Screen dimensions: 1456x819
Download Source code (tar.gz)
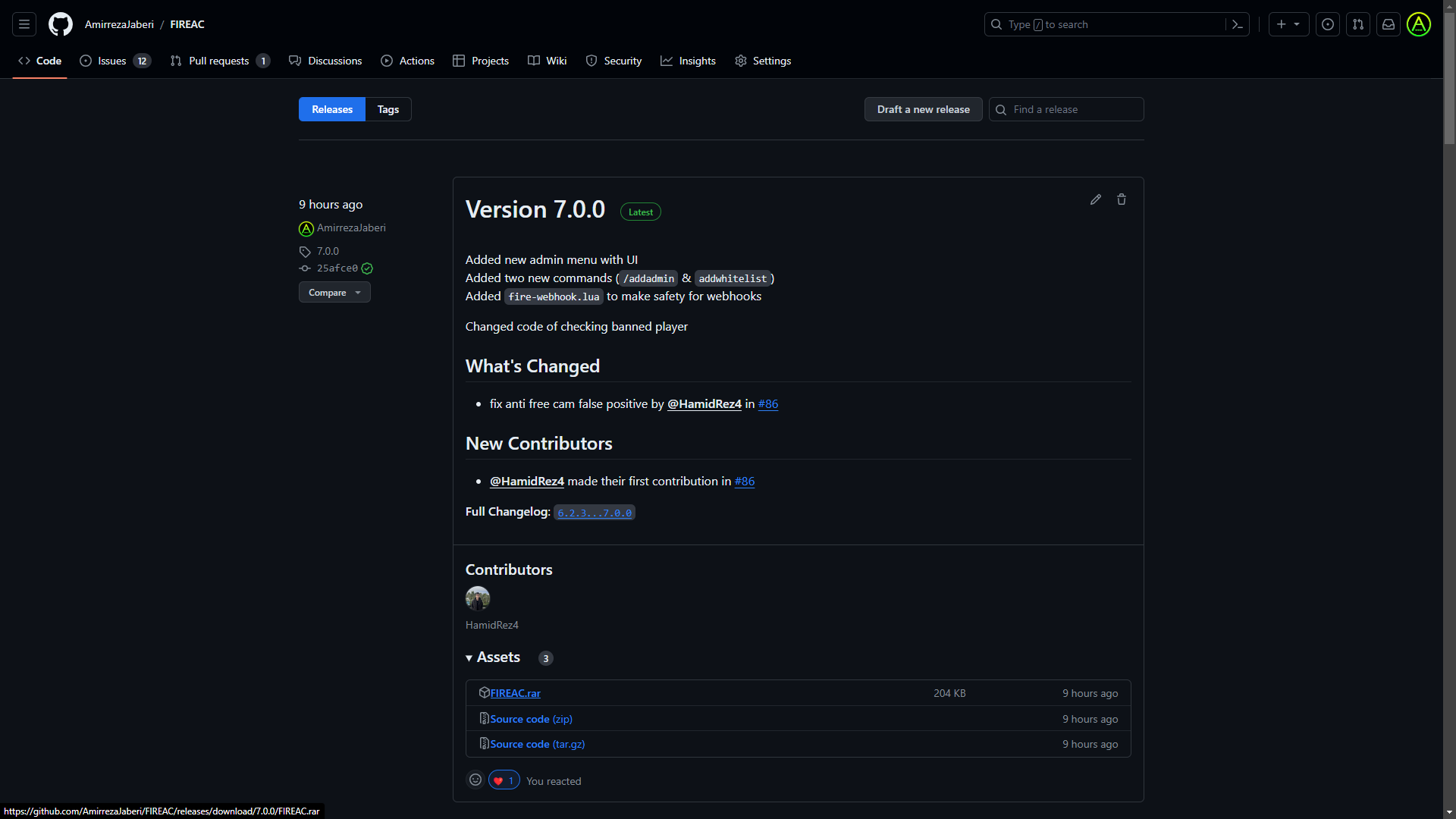pyautogui.click(x=537, y=744)
